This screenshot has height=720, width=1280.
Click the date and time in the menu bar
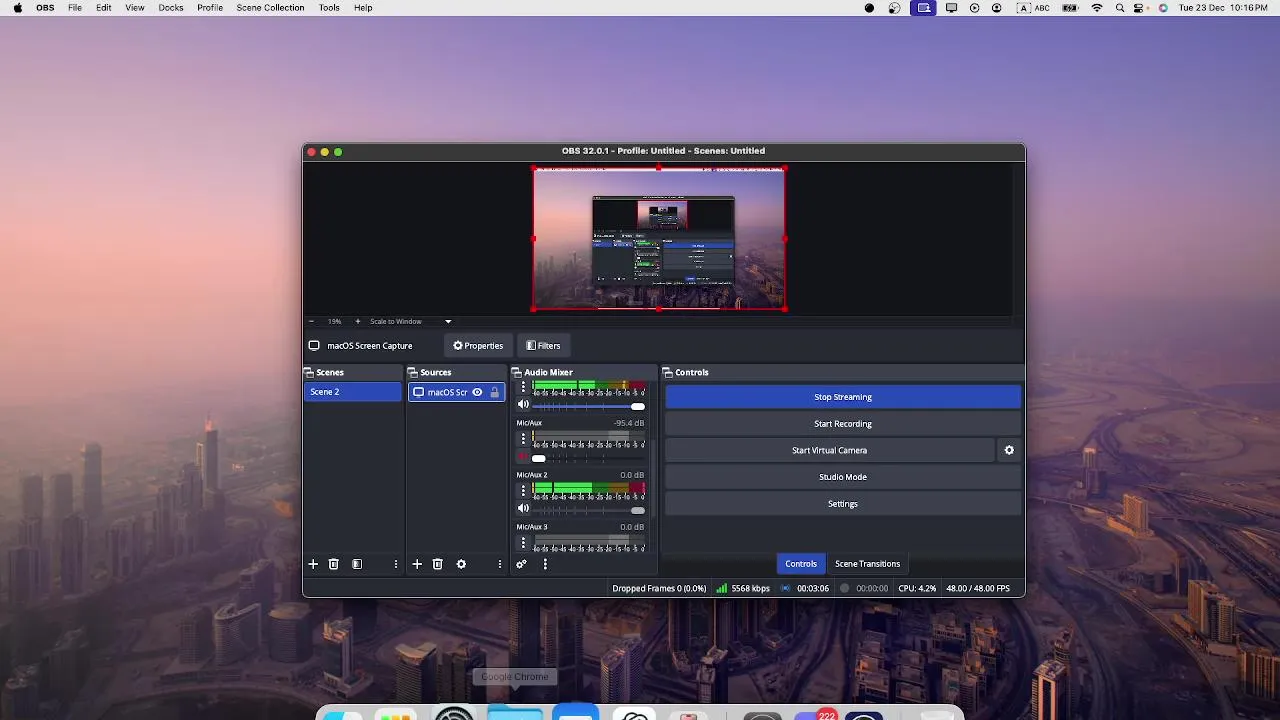pyautogui.click(x=1224, y=8)
